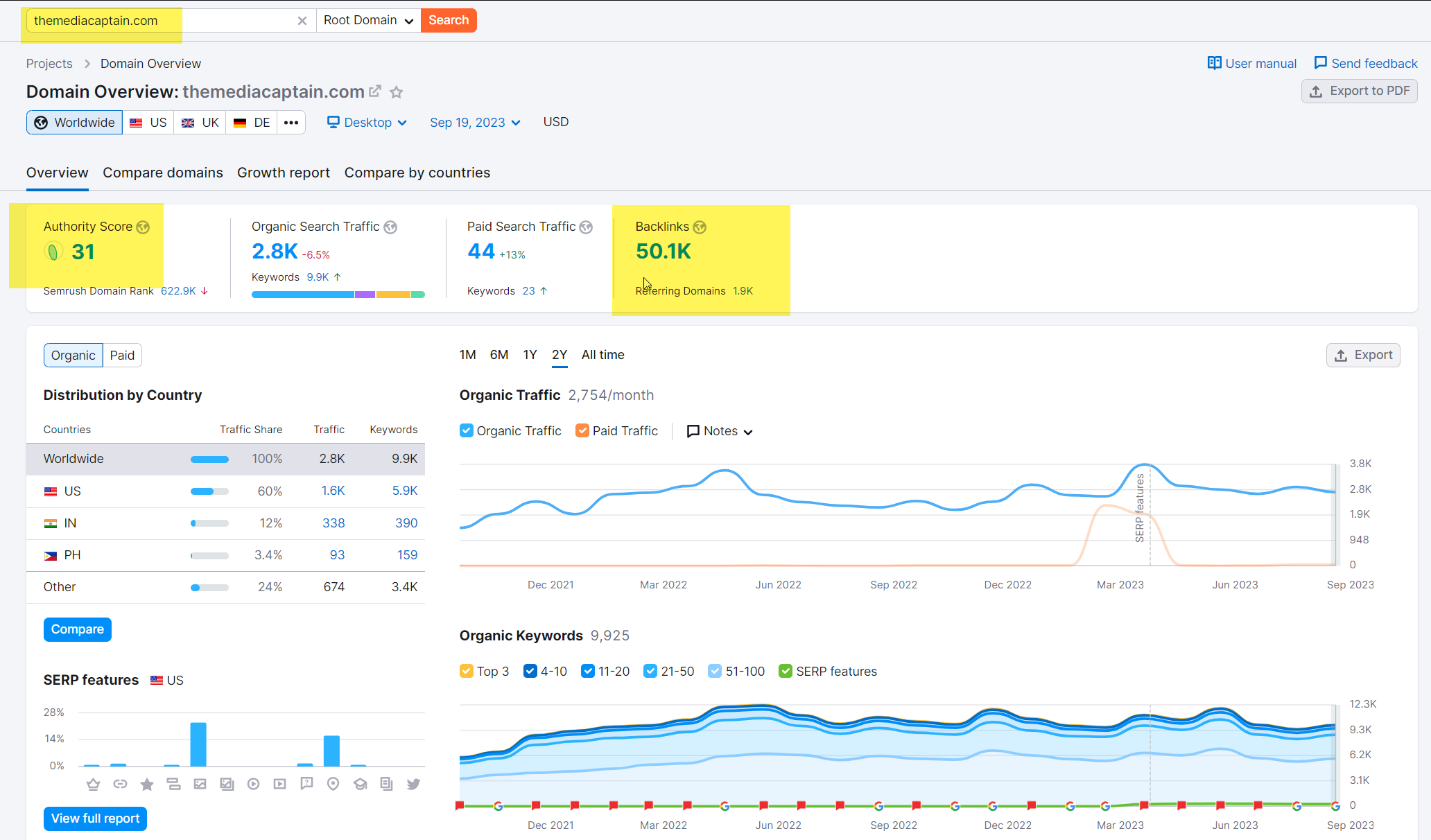
Task: Select the Image pack SERP icon
Action: tap(227, 784)
